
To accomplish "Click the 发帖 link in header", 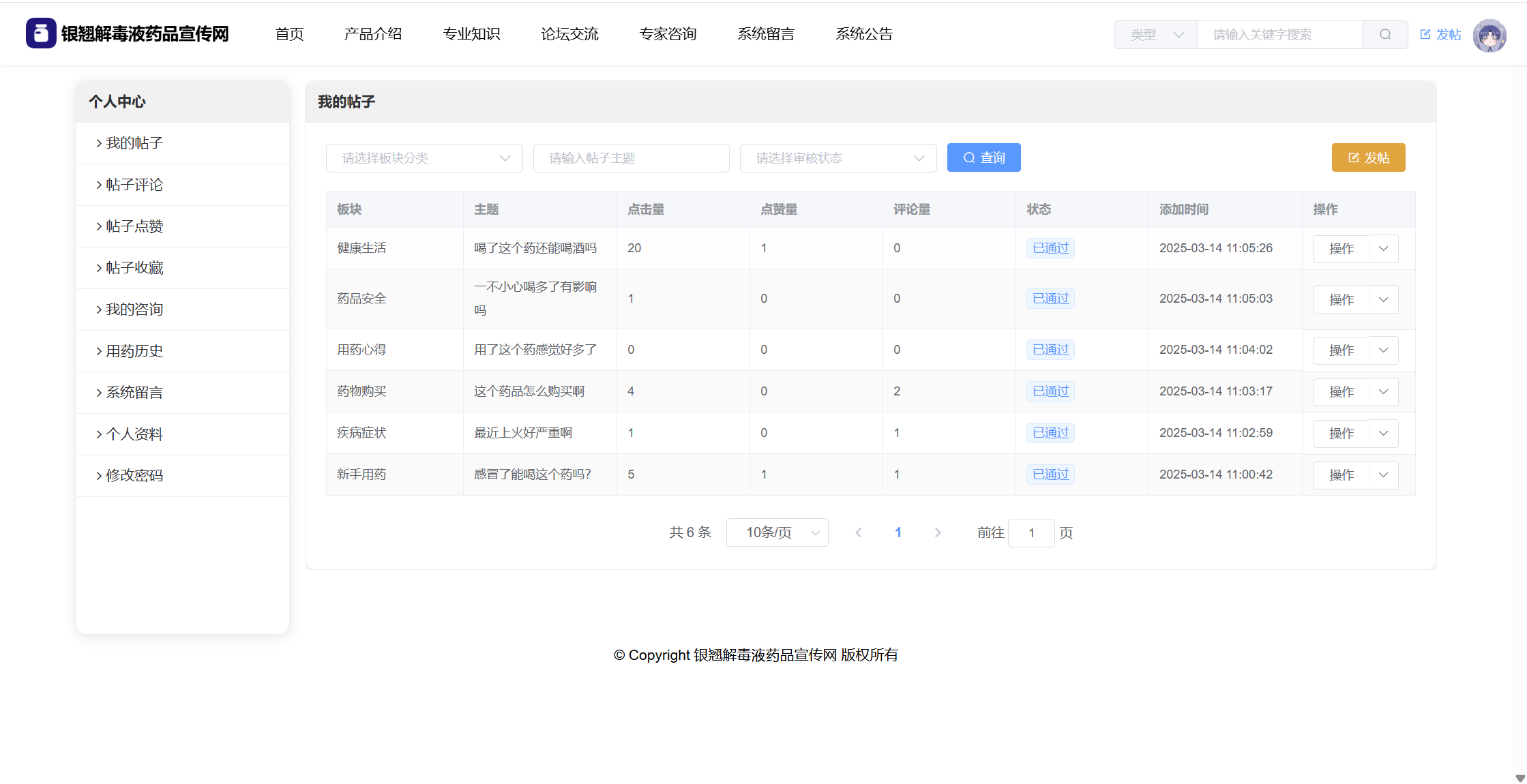I will (x=1440, y=35).
